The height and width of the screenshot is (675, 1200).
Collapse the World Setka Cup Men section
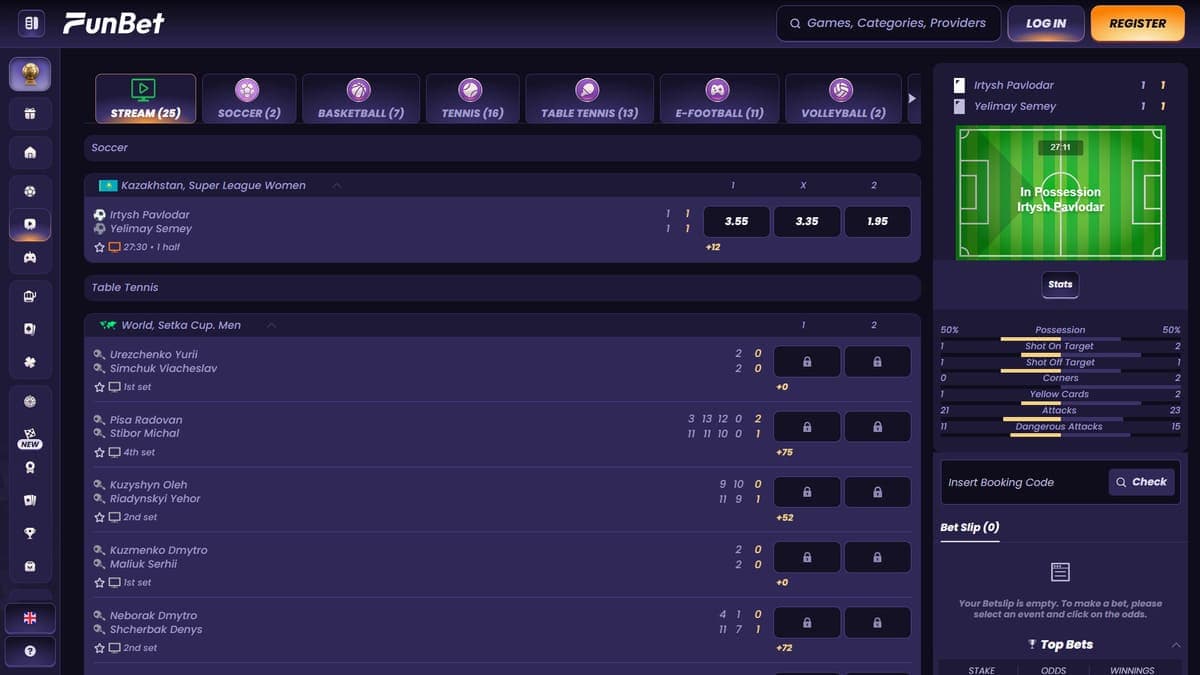272,325
